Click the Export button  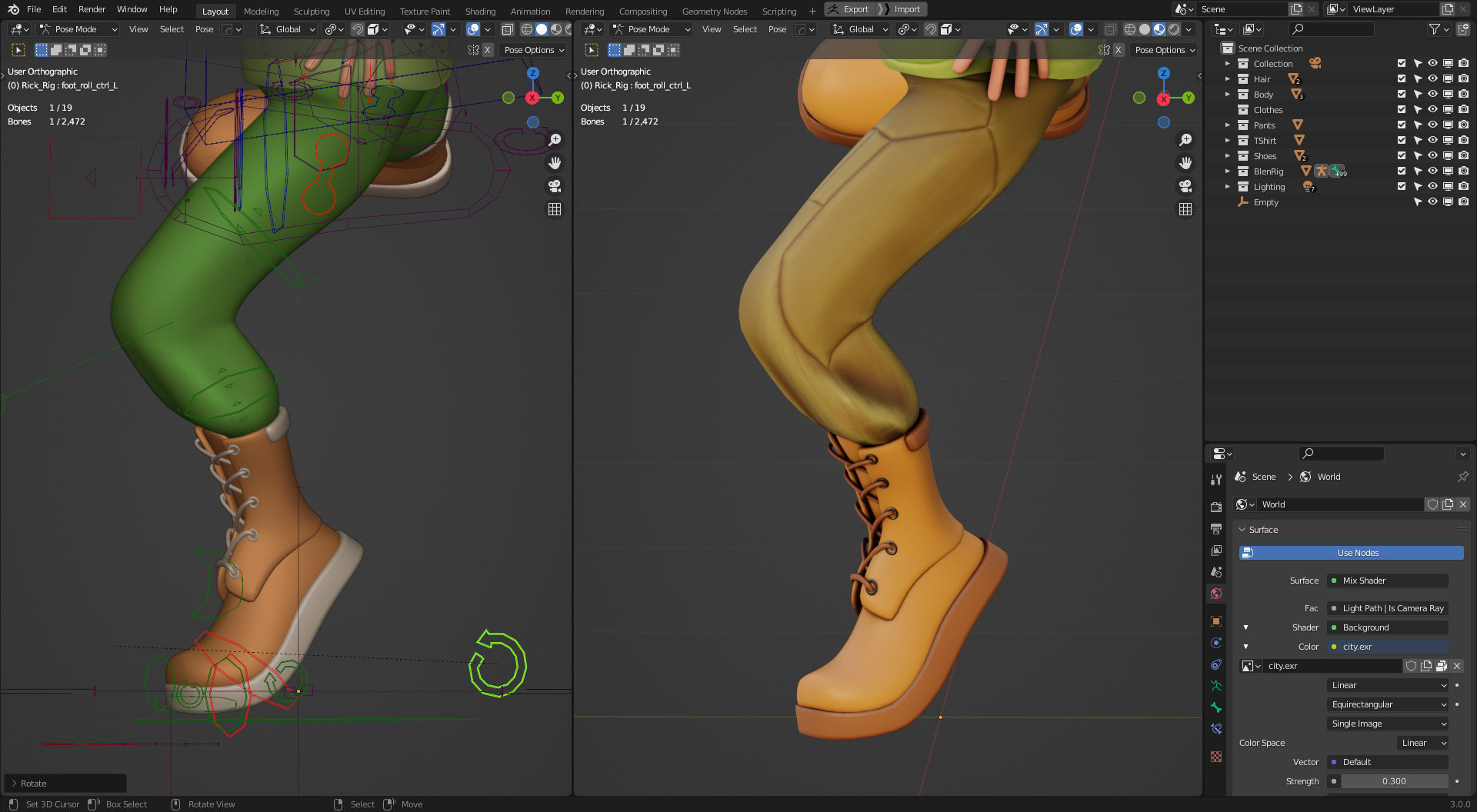(x=848, y=9)
